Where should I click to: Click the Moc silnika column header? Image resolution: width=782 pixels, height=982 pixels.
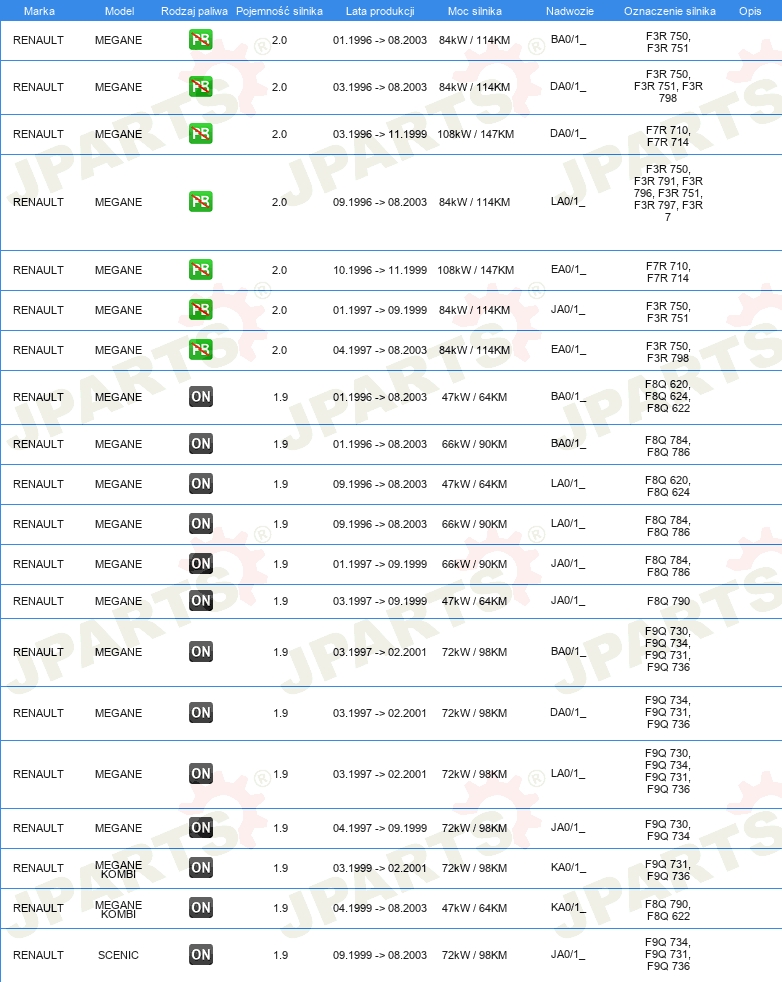point(475,11)
